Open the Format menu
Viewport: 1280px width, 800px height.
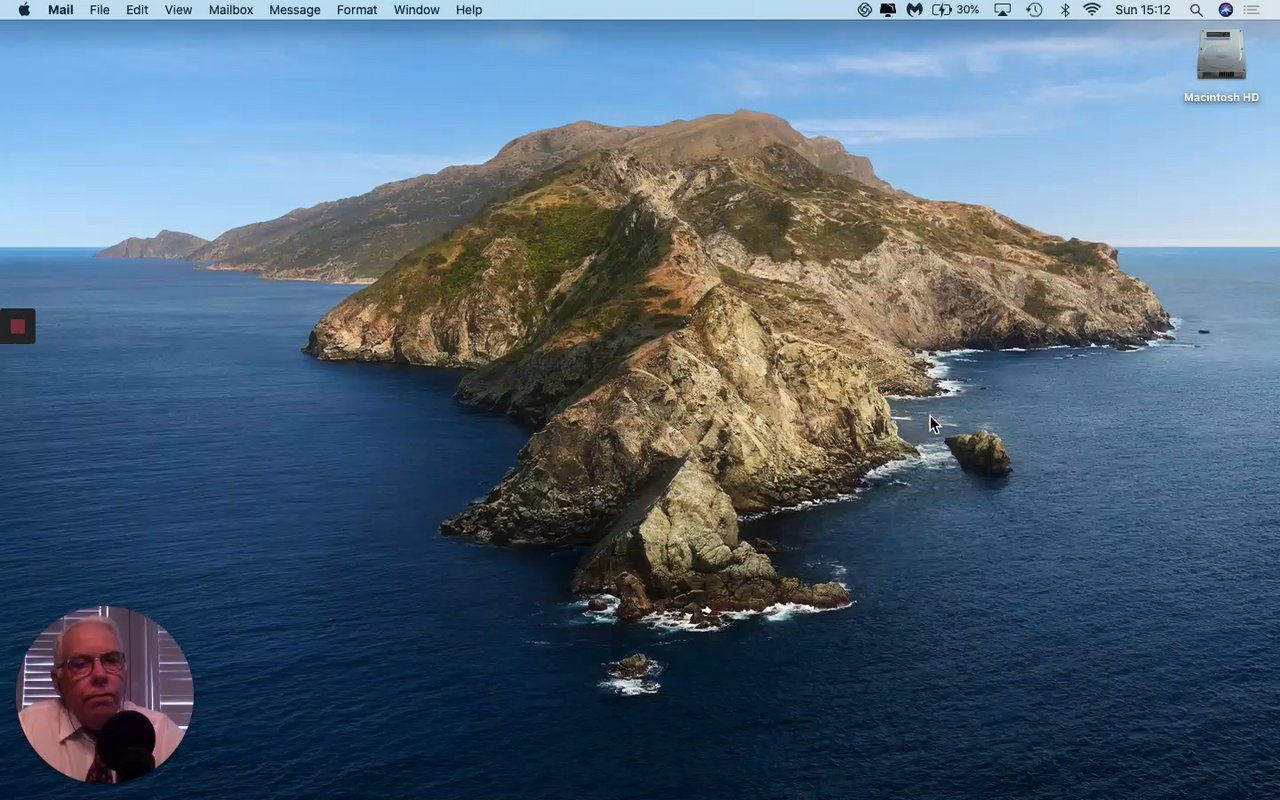point(356,10)
